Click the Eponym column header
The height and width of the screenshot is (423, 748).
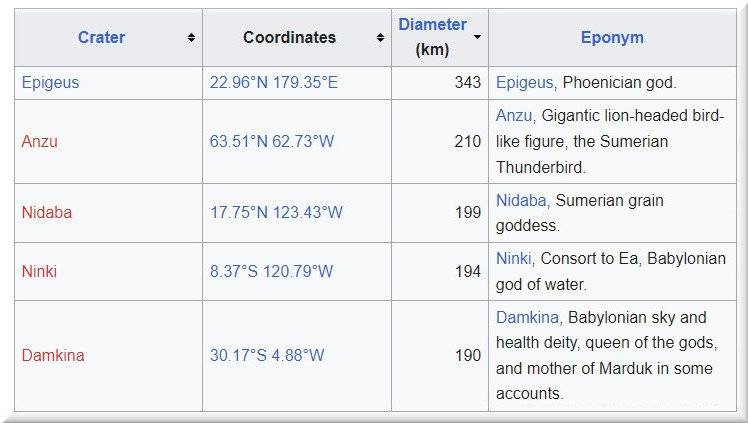612,38
